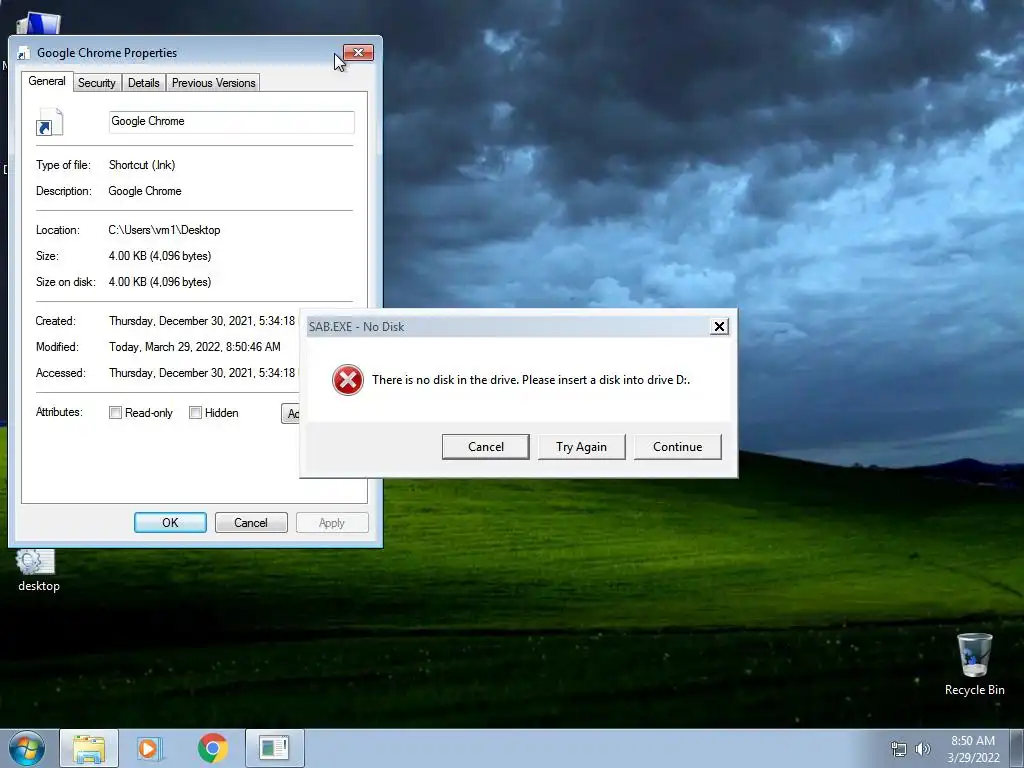The width and height of the screenshot is (1024, 768).
Task: Toggle the Read-only checkbox
Action: tap(116, 413)
